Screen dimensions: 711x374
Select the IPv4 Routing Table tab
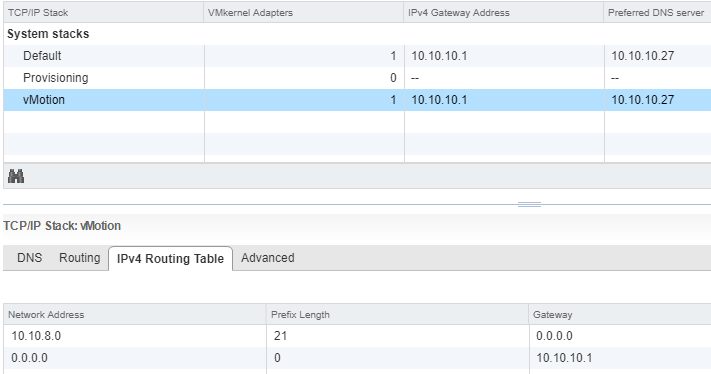coord(170,259)
